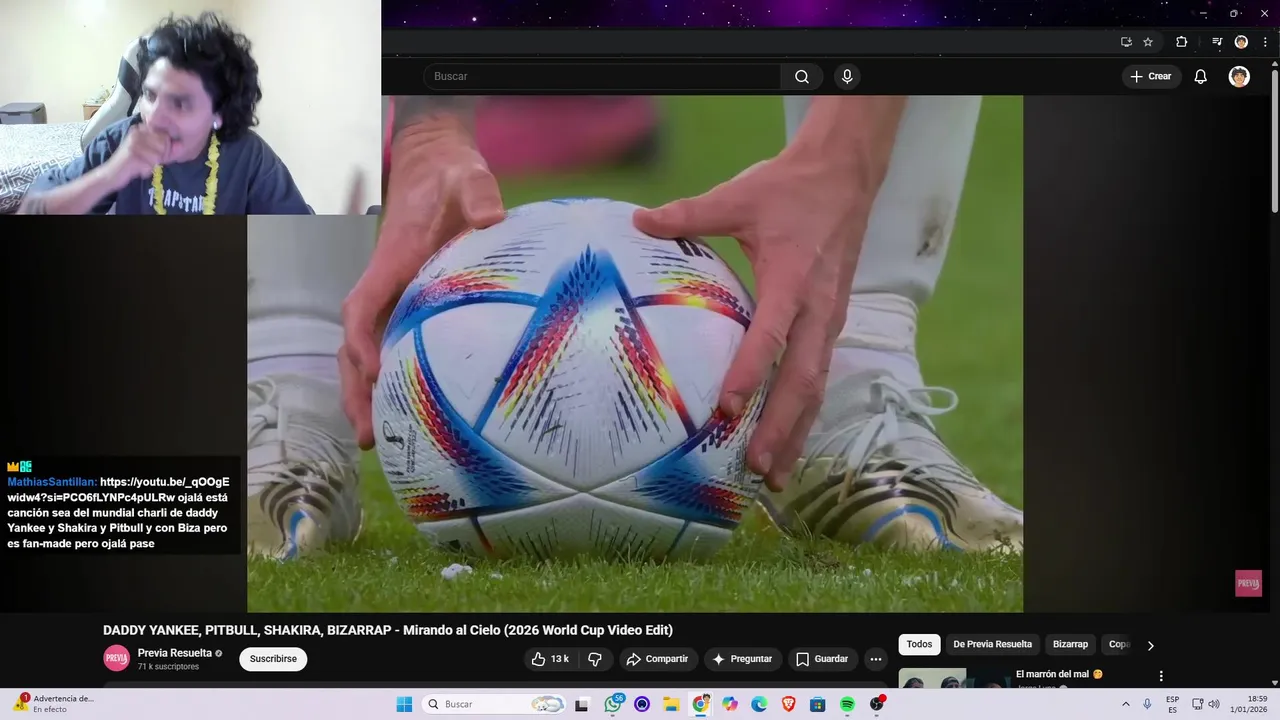Open File Explorer from the taskbar
This screenshot has height=720, width=1280.
[x=671, y=704]
